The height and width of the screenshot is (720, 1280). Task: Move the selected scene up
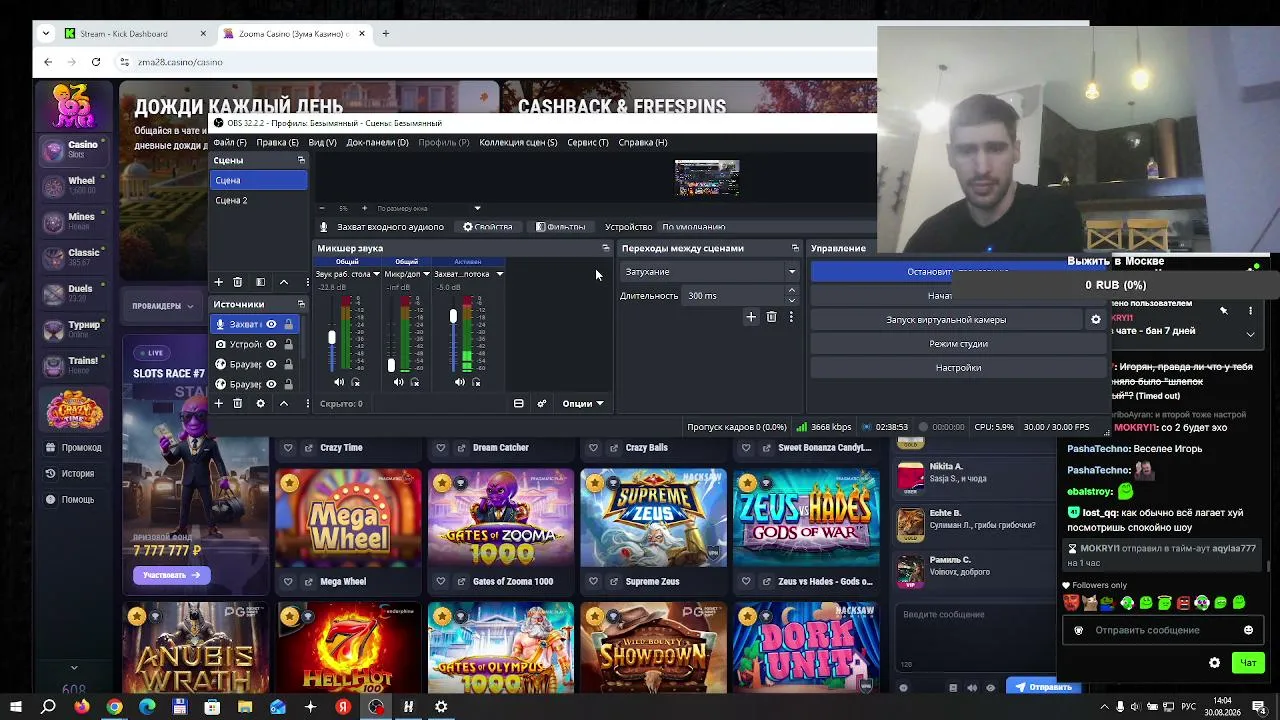click(x=283, y=282)
